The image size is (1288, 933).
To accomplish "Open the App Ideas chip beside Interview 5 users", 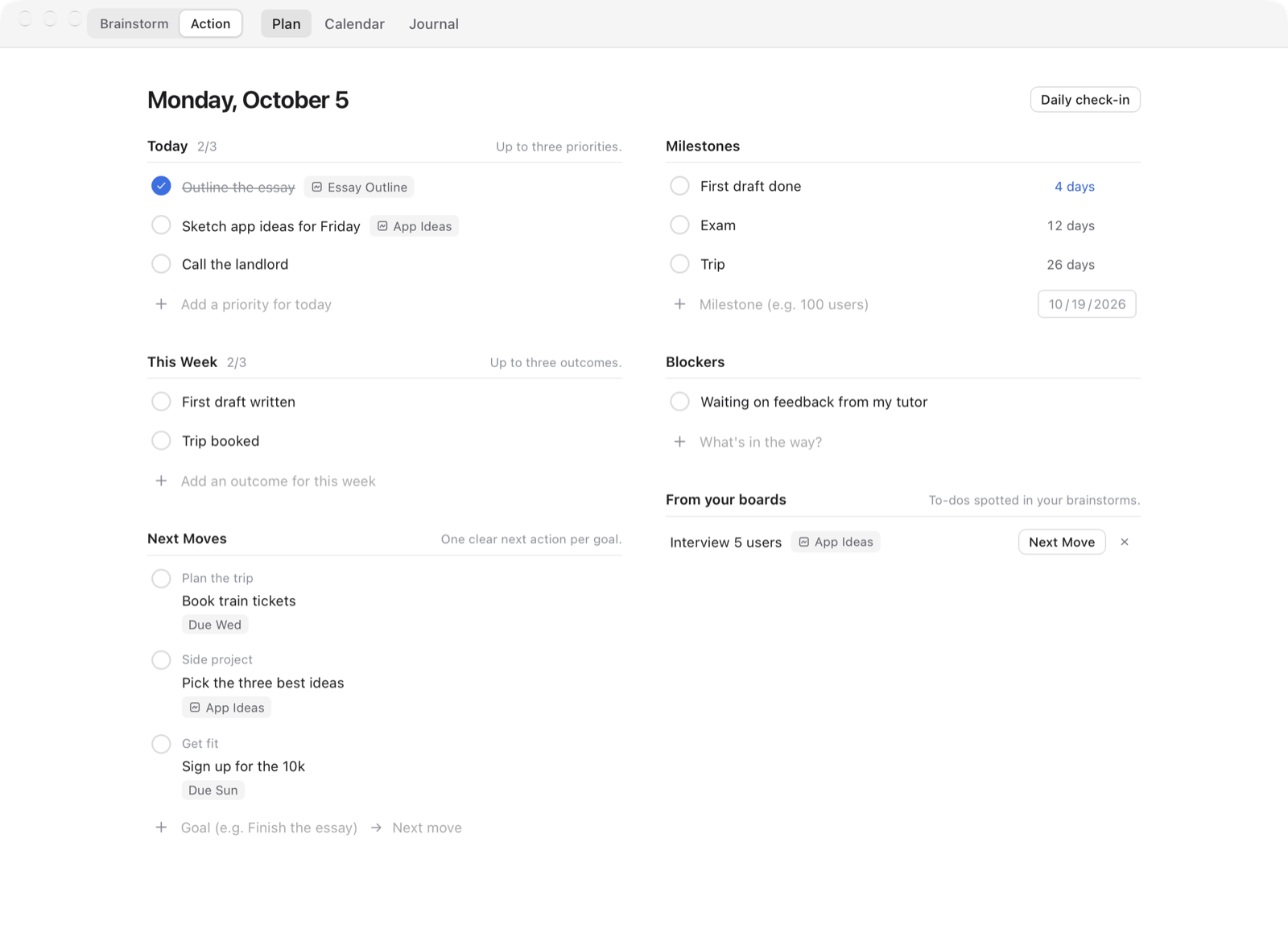I will pos(836,542).
